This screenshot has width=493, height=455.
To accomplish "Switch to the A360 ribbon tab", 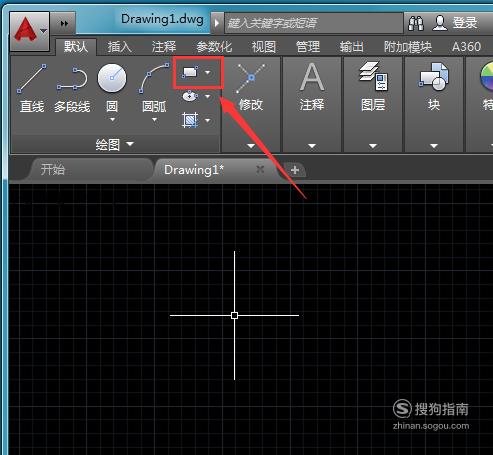I will coord(466,47).
